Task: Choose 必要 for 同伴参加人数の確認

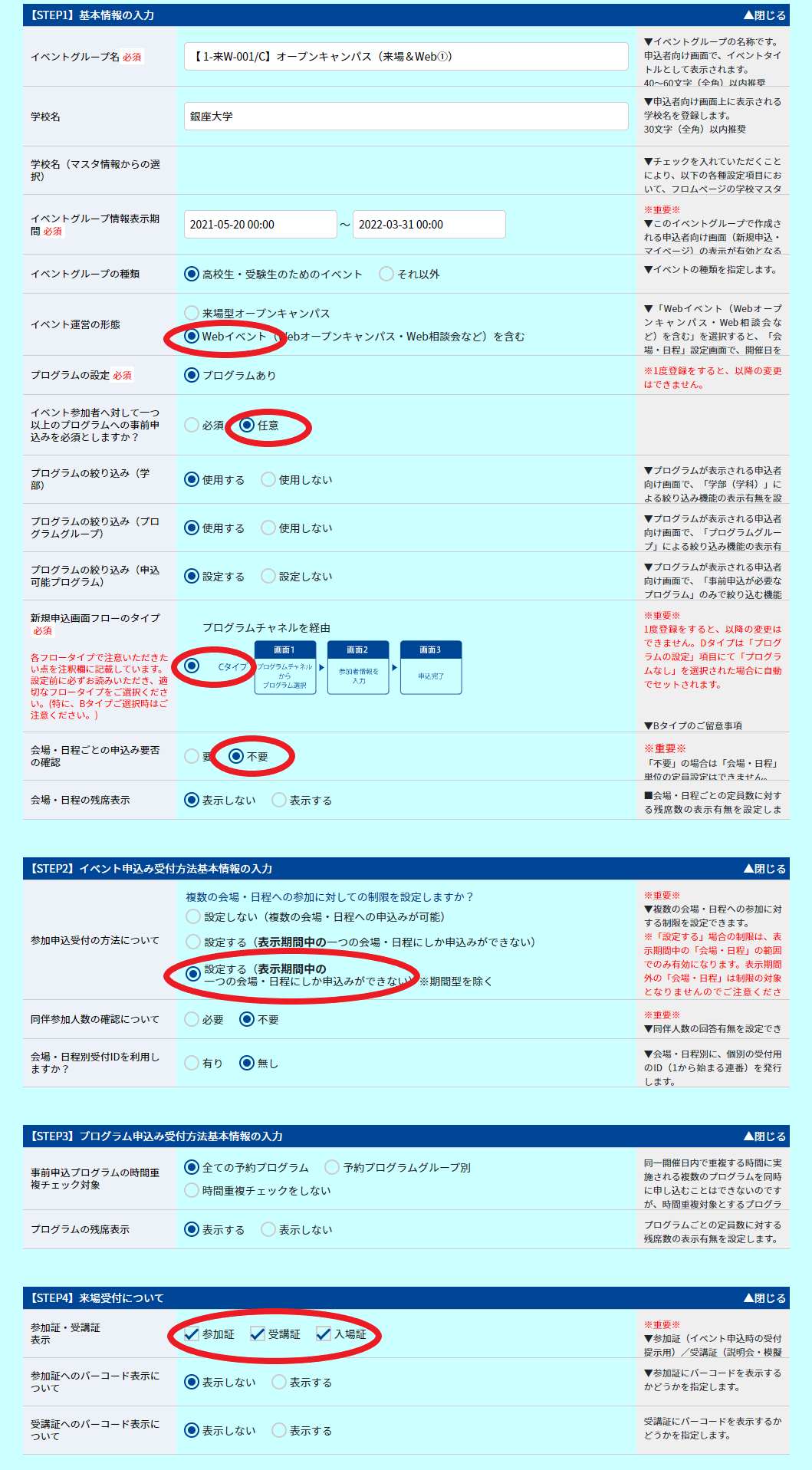Action: point(192,1019)
